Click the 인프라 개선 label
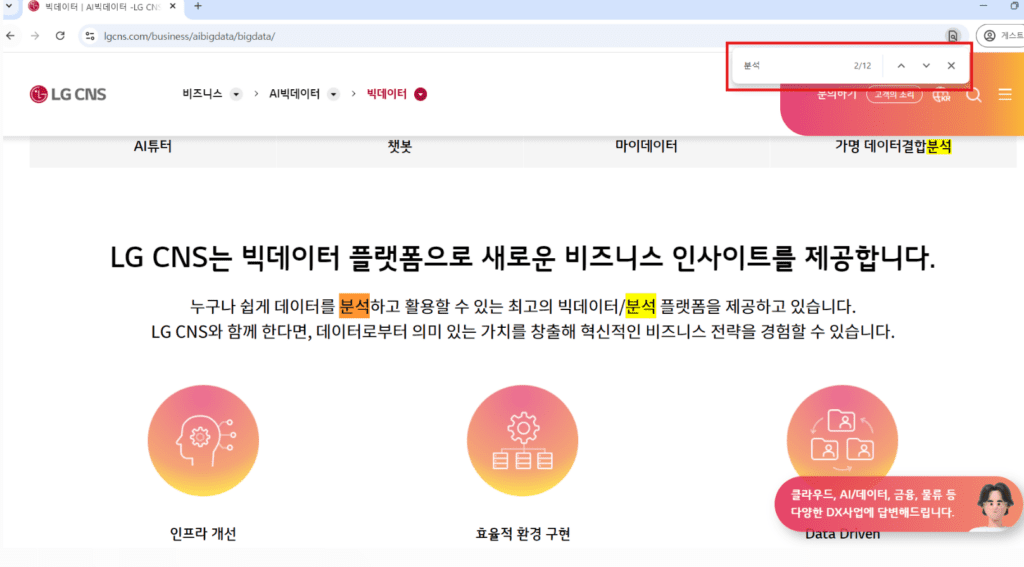Screen dimensions: 1024x567 (203, 534)
